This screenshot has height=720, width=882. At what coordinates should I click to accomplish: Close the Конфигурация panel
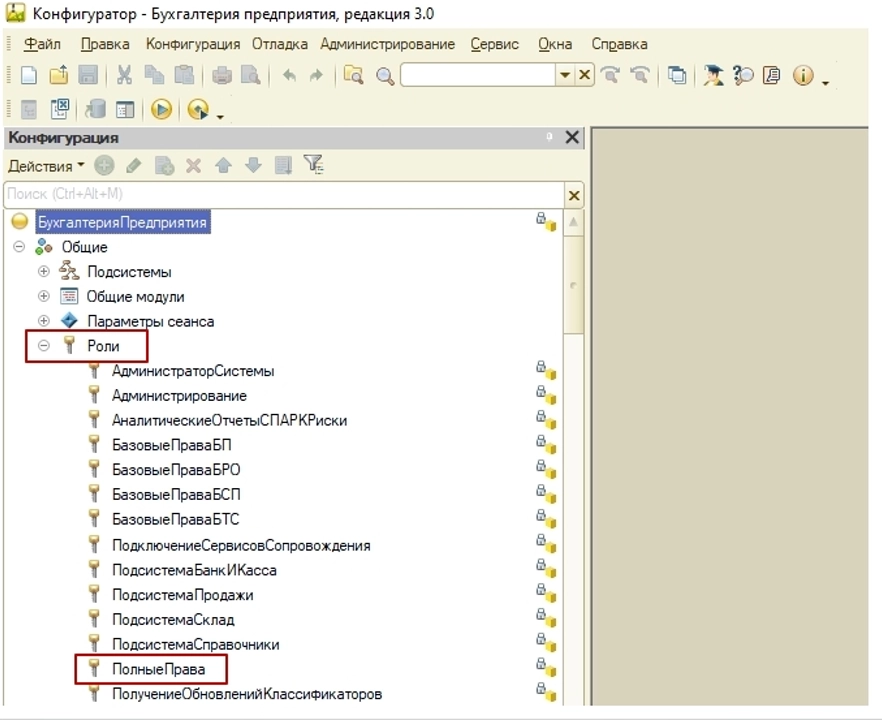(572, 137)
